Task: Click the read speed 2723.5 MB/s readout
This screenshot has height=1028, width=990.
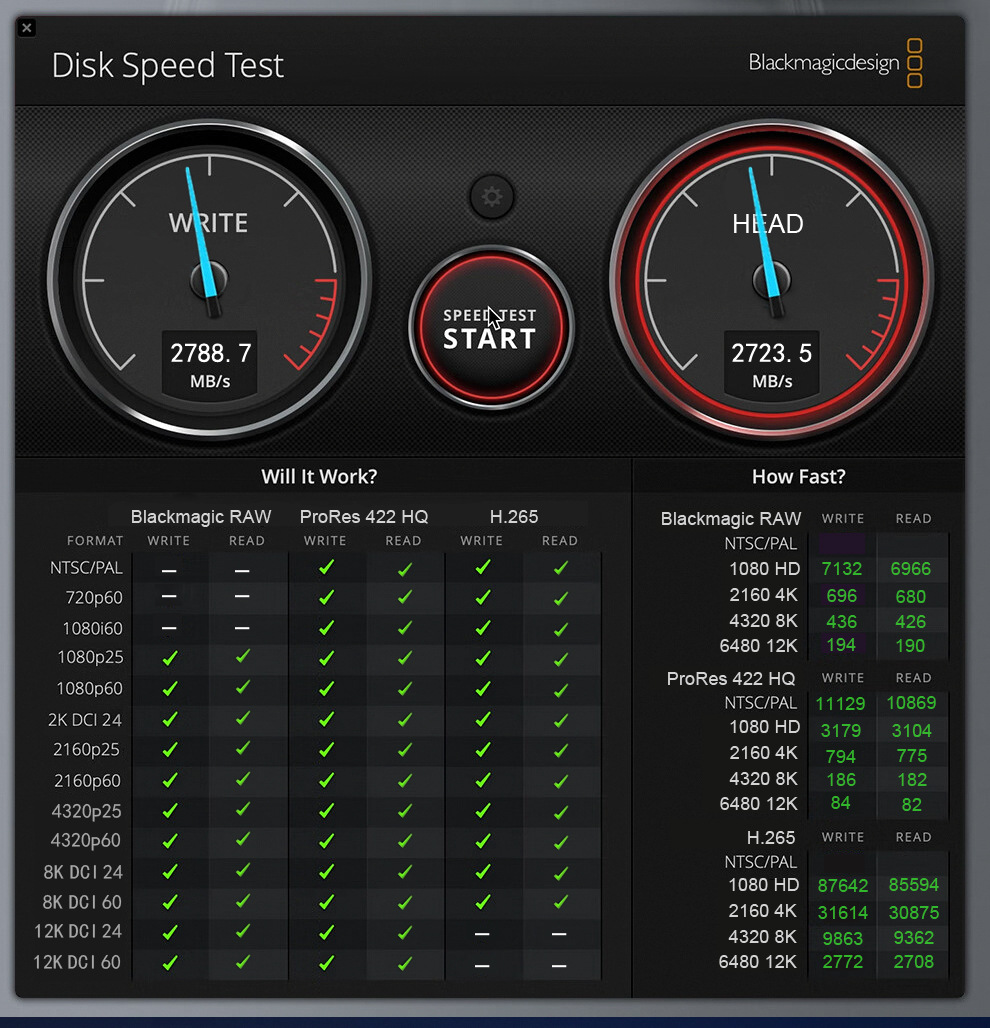Action: coord(772,365)
